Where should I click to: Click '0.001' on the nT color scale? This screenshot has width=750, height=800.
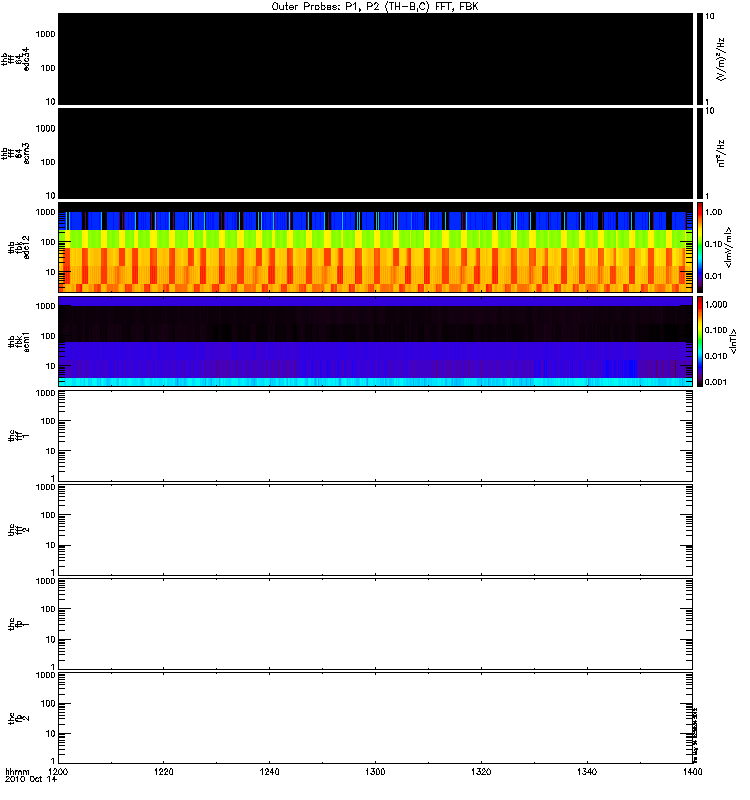[716, 382]
